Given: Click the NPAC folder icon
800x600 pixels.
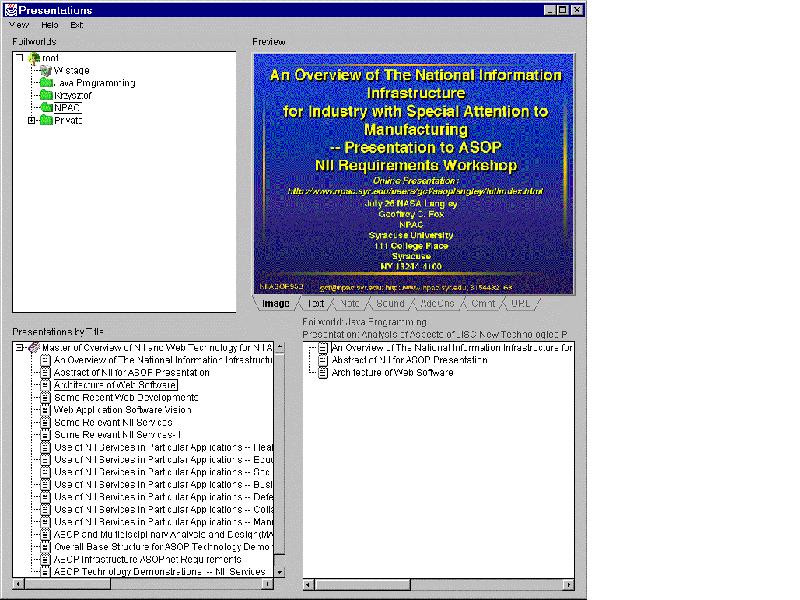Looking at the screenshot, I should (46, 108).
